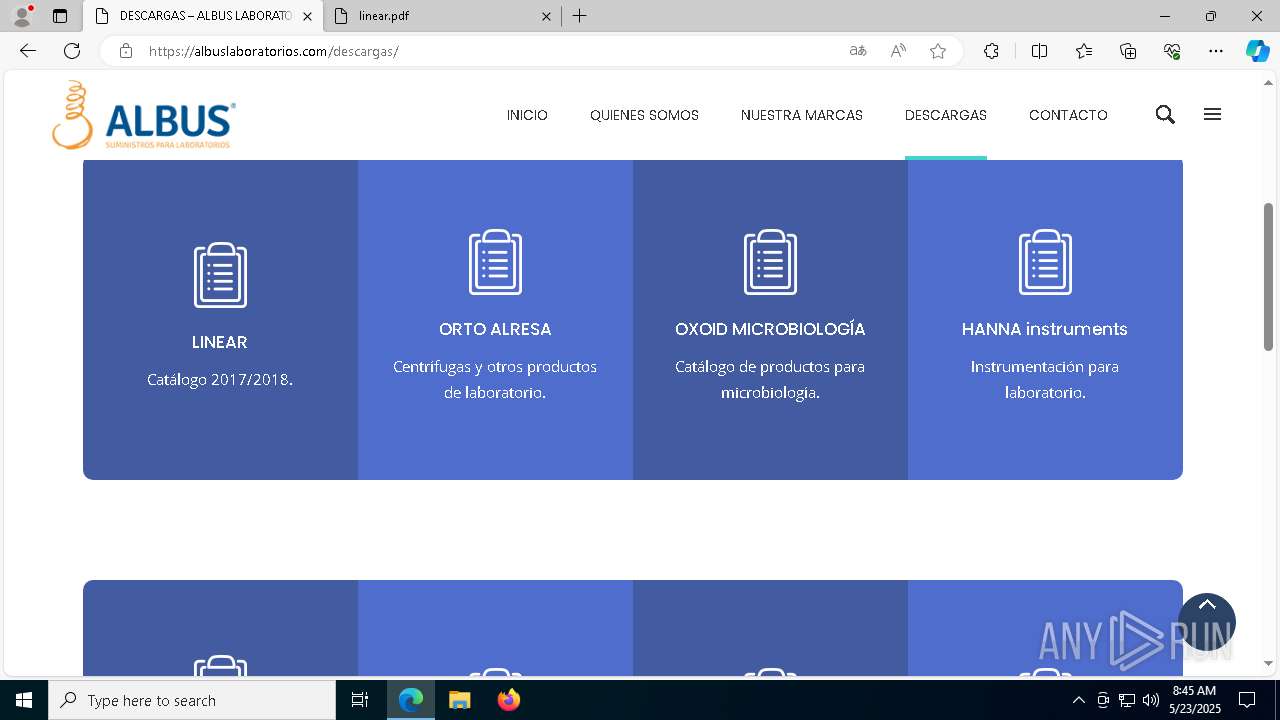Select the DESCARGAS – ALBUS tab

tap(203, 16)
